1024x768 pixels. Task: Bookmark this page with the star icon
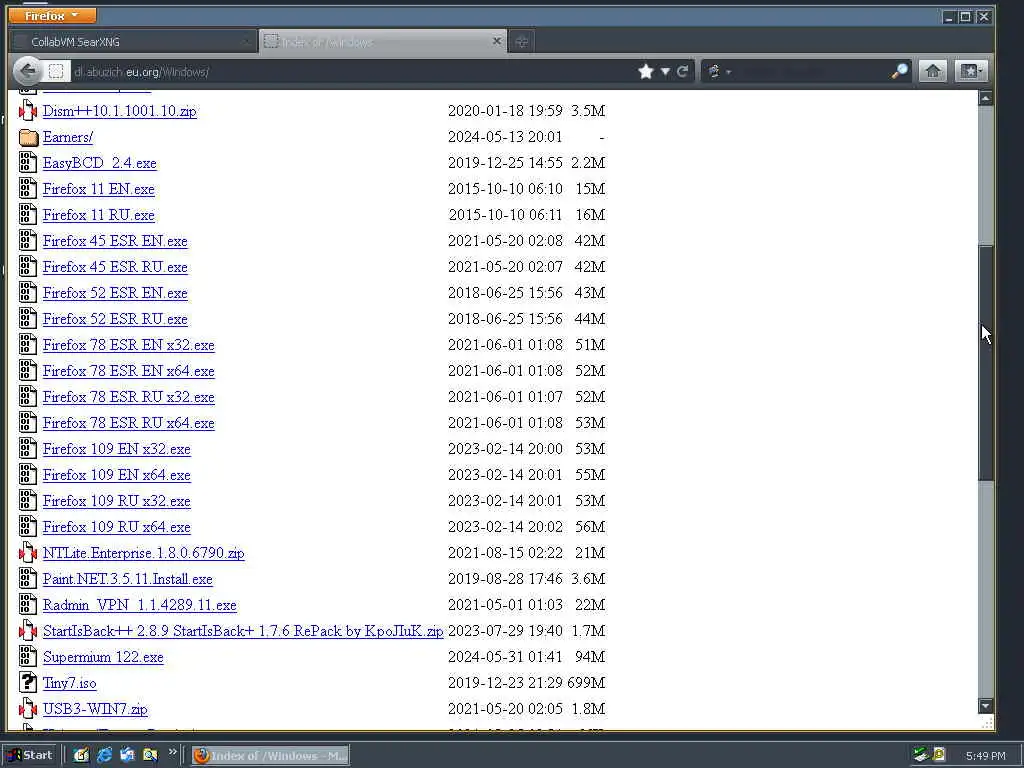(x=646, y=71)
